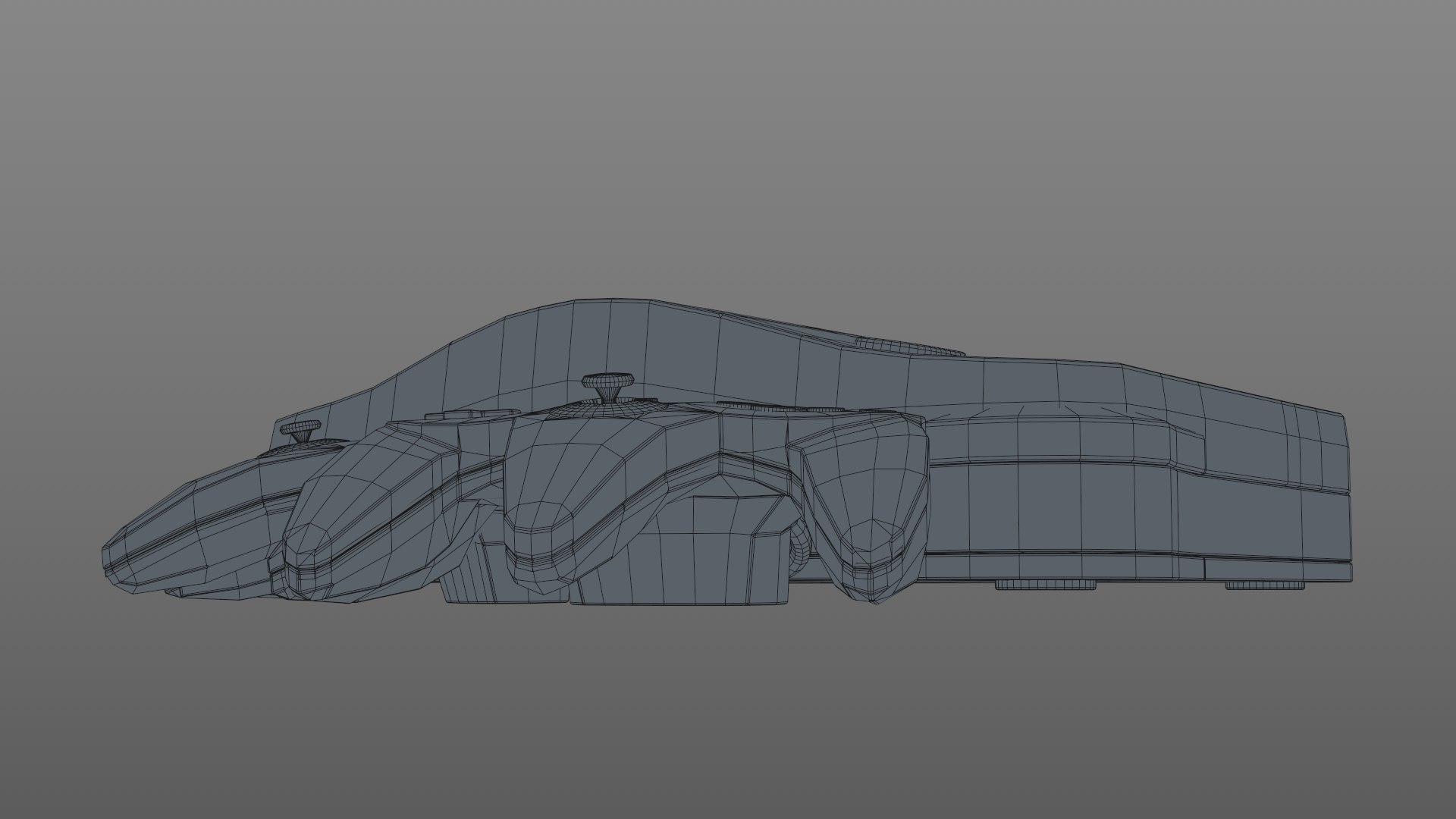The width and height of the screenshot is (1456, 819).
Task: Click the raised button on the console top
Action: pyautogui.click(x=910, y=347)
